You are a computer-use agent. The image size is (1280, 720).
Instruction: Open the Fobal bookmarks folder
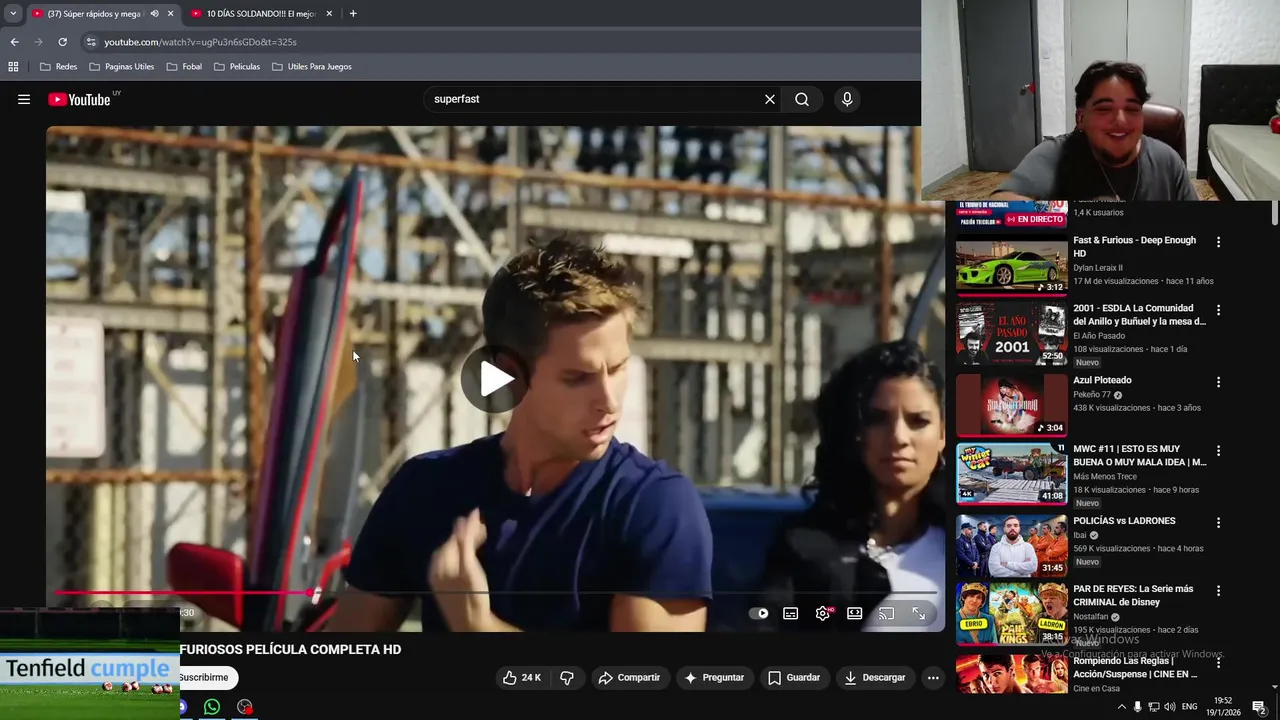[184, 67]
